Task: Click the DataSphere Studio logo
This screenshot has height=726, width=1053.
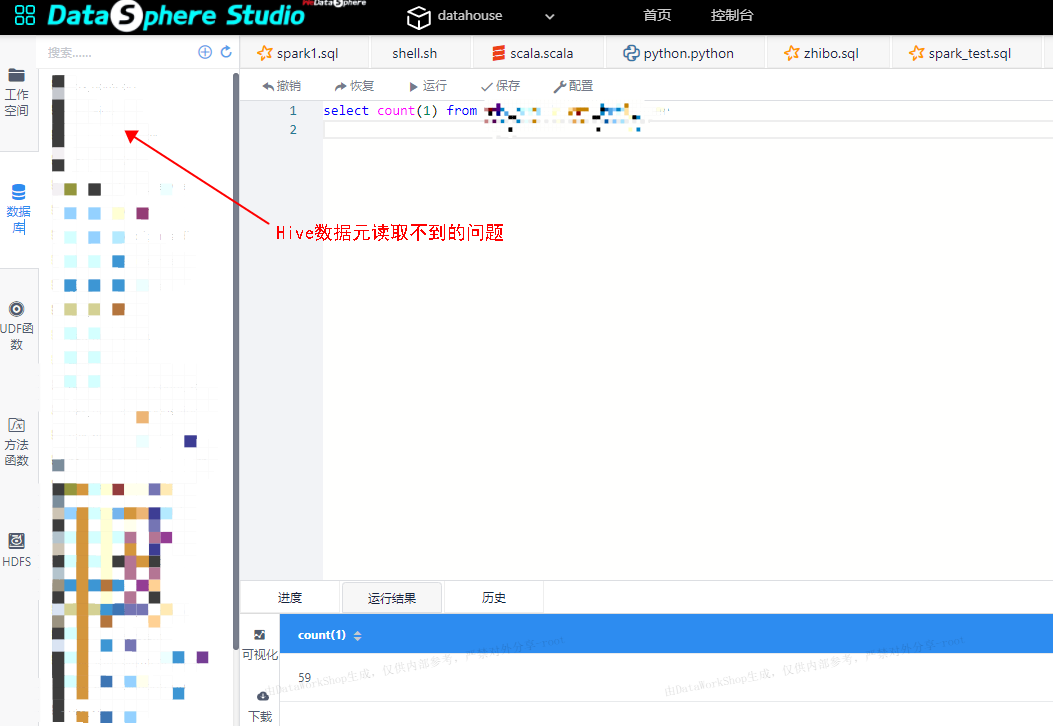Action: [x=176, y=15]
